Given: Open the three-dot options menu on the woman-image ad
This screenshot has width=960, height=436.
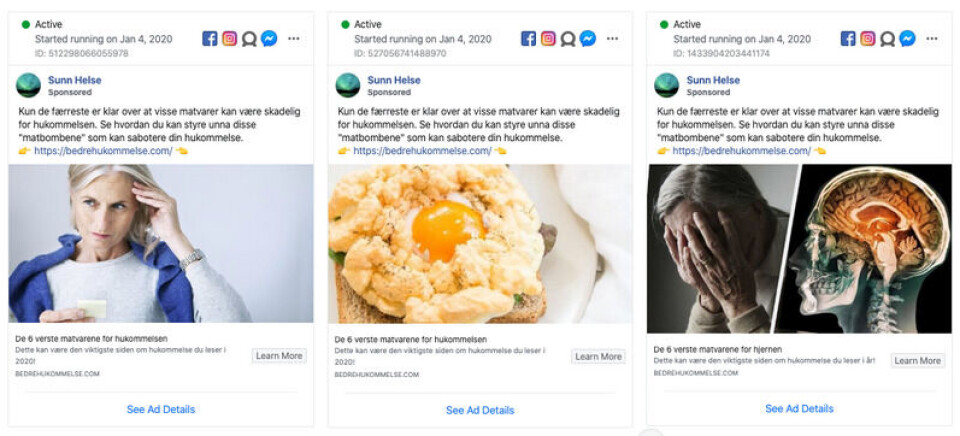Looking at the screenshot, I should click(293, 39).
